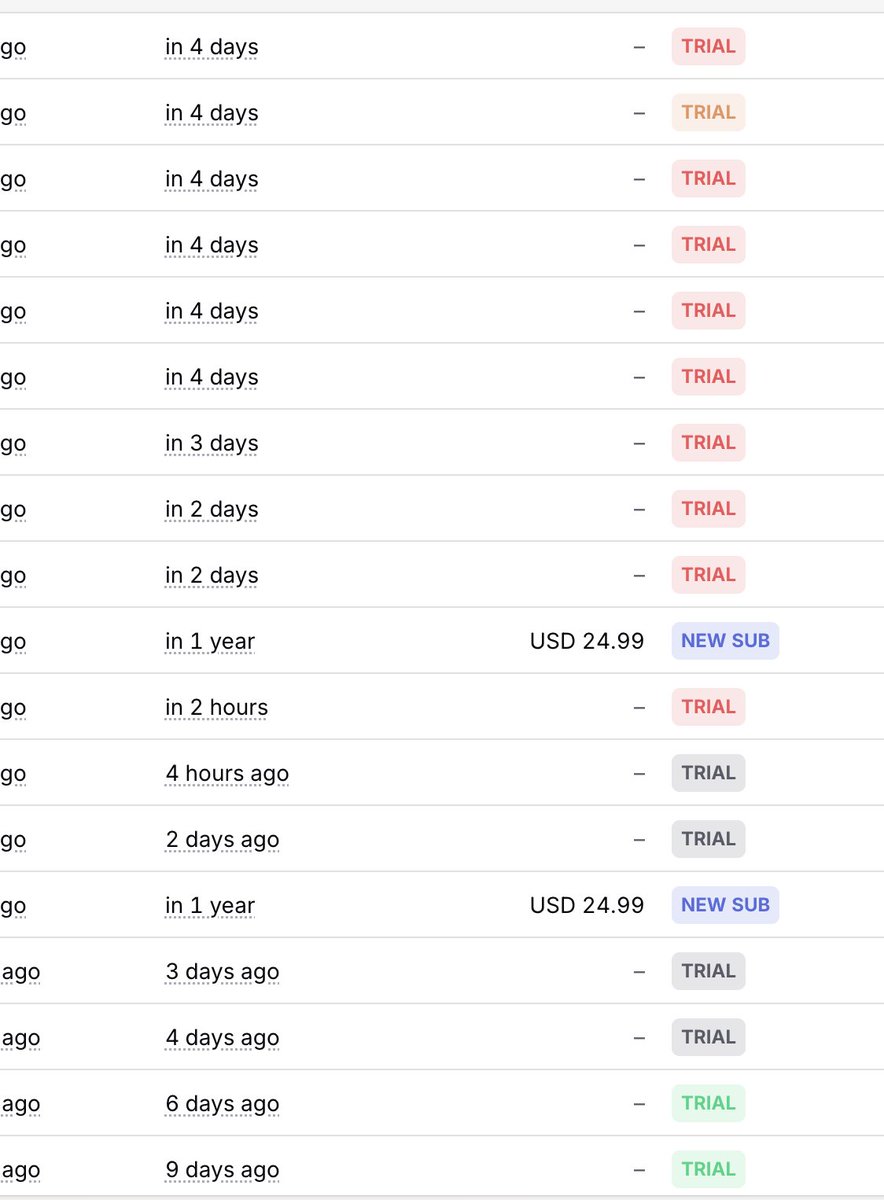Select USD 24.99 amount above "3 days ago" row

[x=587, y=905]
